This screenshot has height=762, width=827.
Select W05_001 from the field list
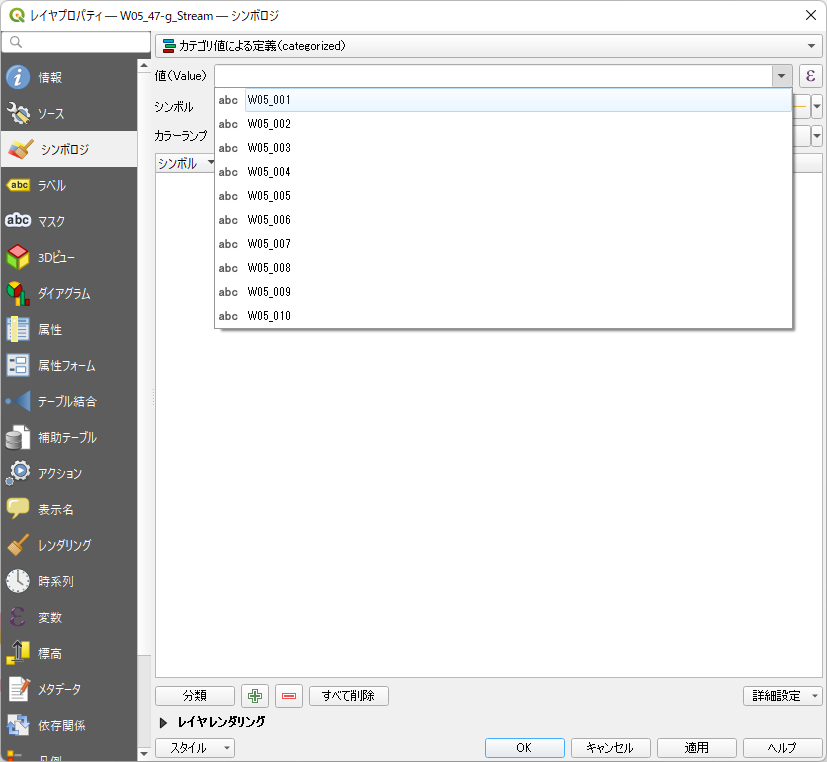(x=269, y=100)
